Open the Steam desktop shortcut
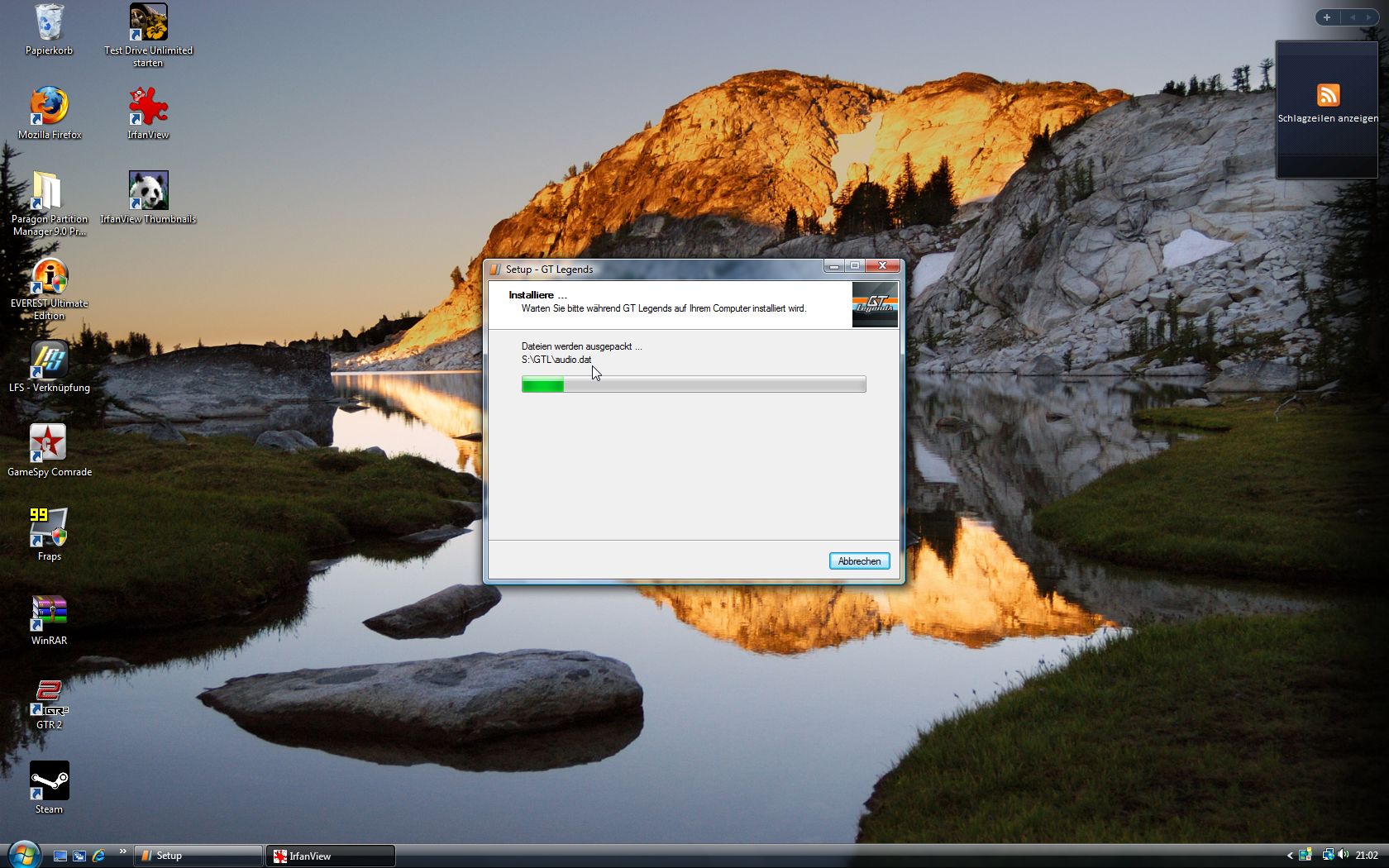 coord(49,789)
